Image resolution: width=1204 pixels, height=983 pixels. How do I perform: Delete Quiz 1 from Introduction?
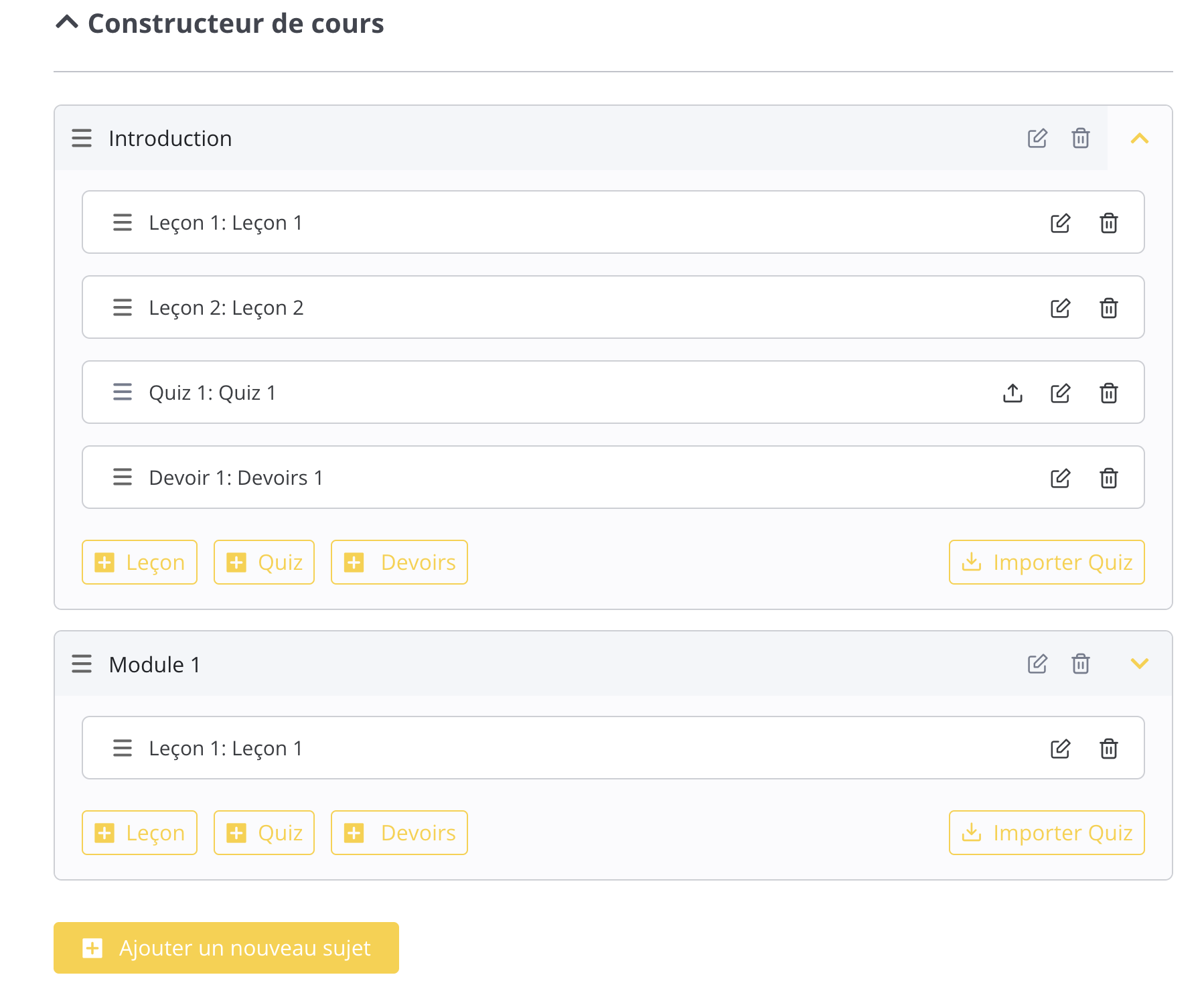click(x=1108, y=393)
